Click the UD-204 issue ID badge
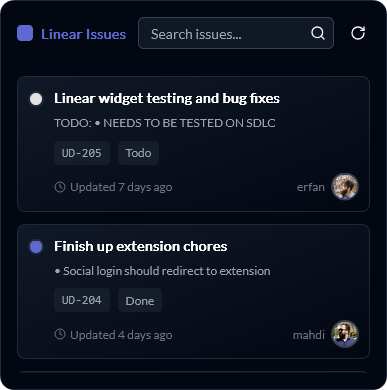Screen dimensions: 387x390 (x=82, y=300)
